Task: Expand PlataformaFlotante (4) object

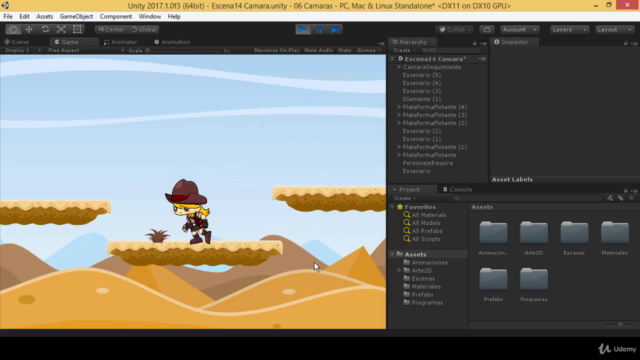Action: [x=399, y=107]
